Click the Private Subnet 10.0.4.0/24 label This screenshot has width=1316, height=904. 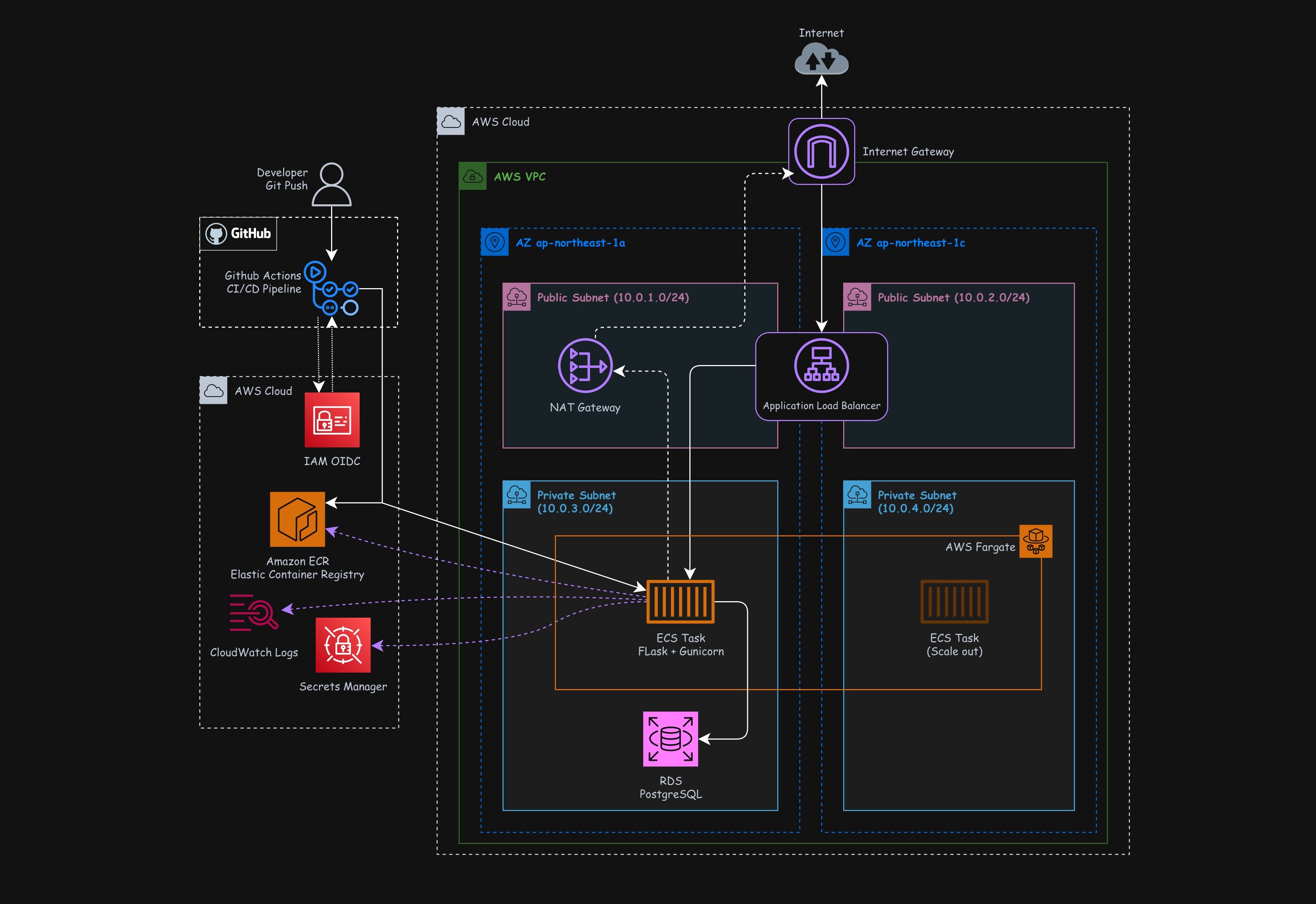[x=916, y=502]
